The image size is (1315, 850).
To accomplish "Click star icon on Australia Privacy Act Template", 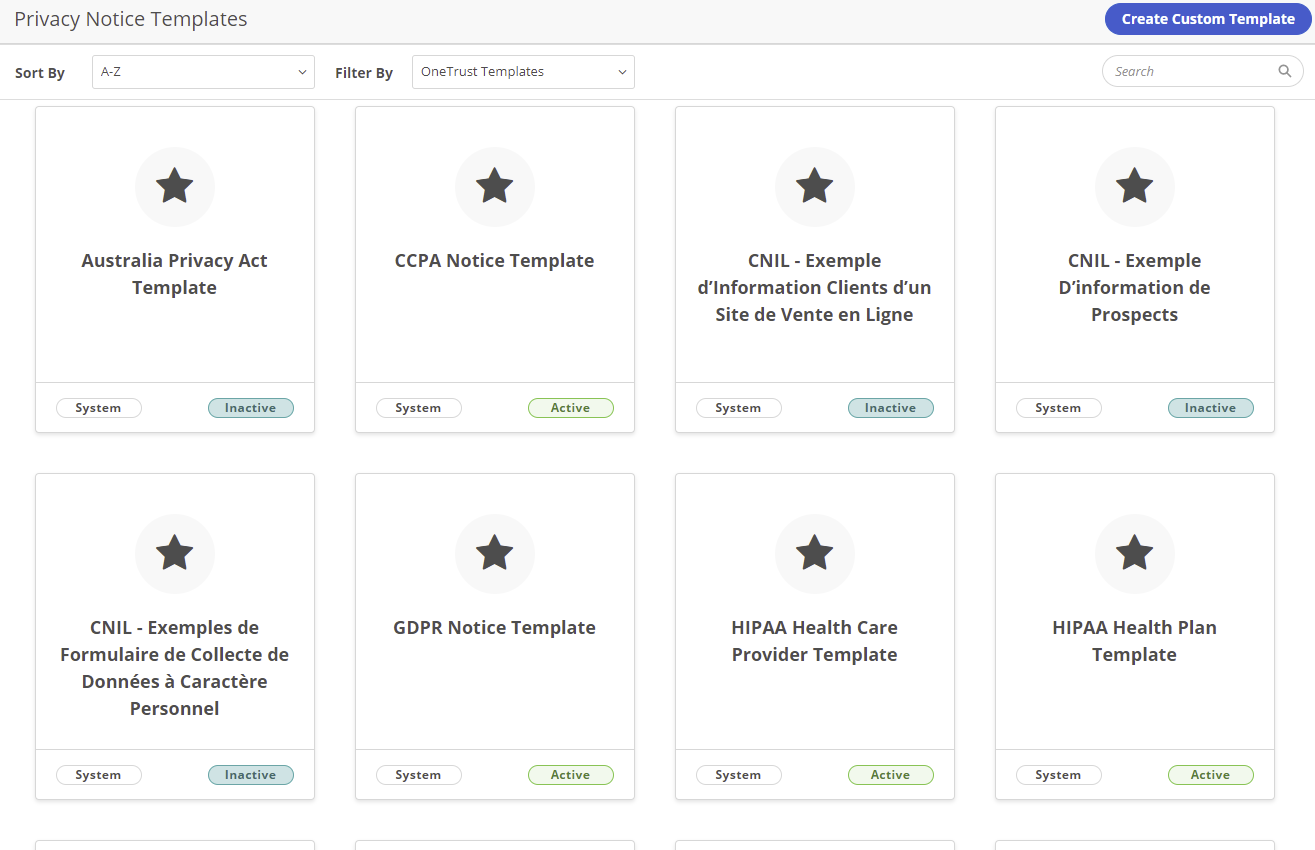I will (x=175, y=186).
